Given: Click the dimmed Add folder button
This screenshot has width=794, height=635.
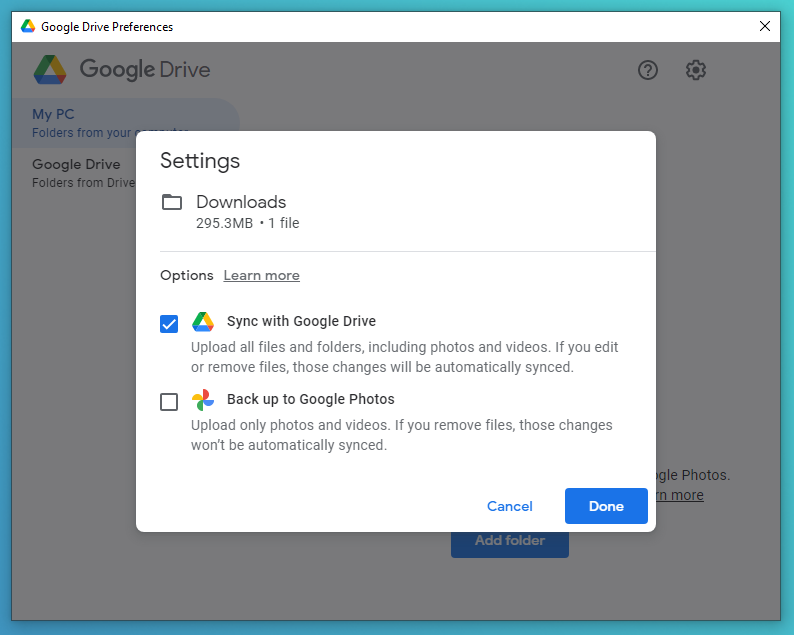Looking at the screenshot, I should coord(510,541).
